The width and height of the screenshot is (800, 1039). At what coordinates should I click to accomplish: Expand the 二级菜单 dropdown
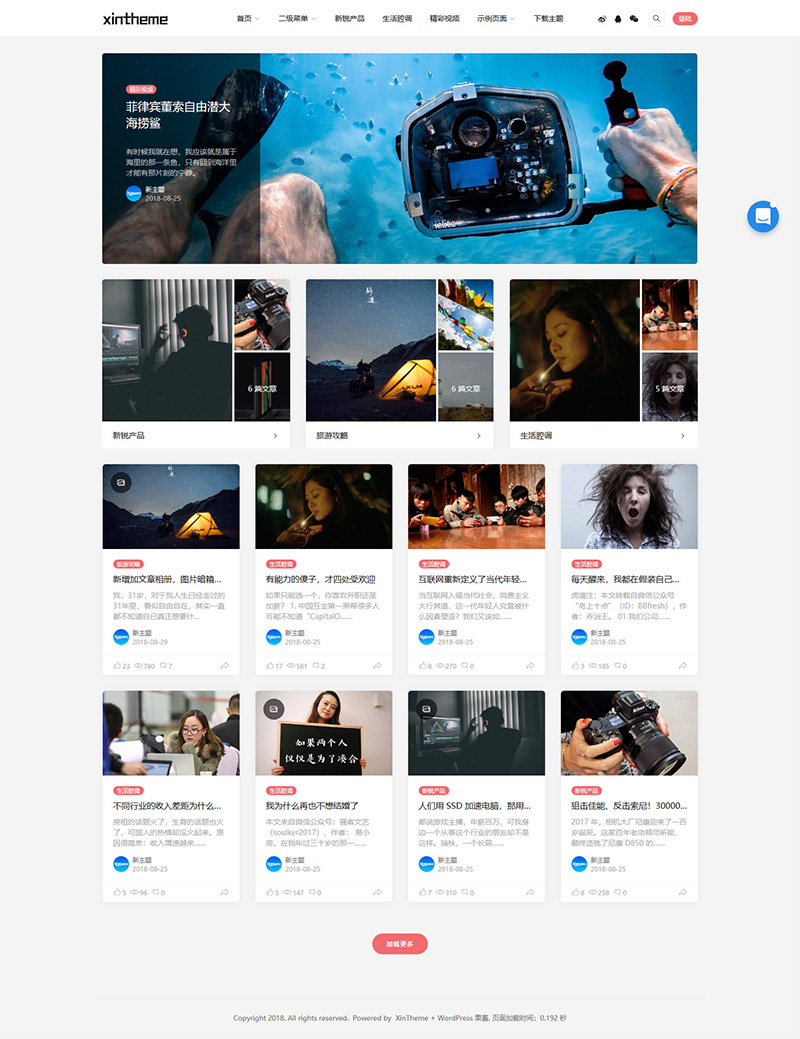pyautogui.click(x=297, y=19)
